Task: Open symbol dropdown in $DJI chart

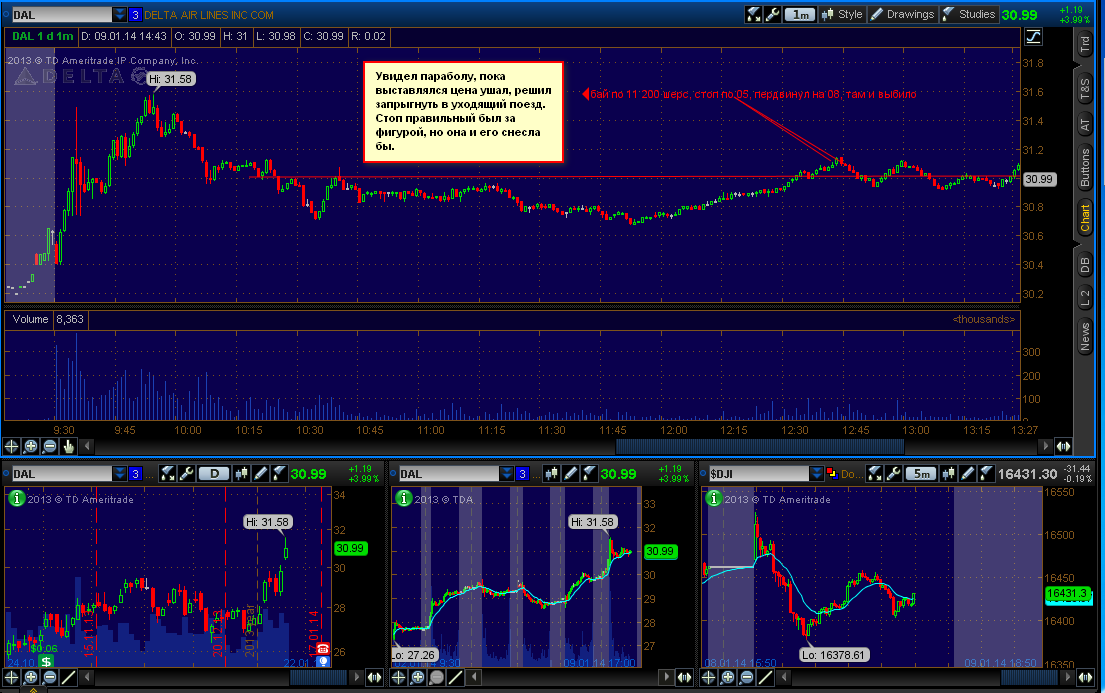Action: click(816, 474)
